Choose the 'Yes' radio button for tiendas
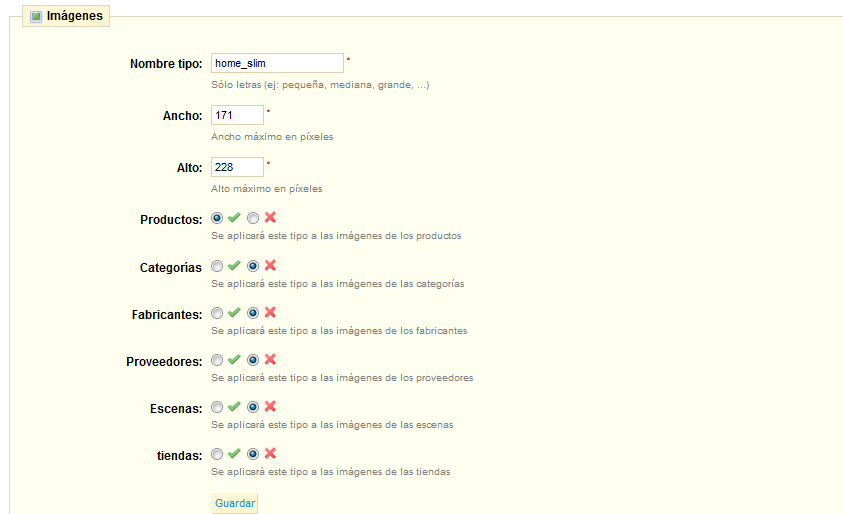Viewport: 843px width, 514px height. (217, 454)
